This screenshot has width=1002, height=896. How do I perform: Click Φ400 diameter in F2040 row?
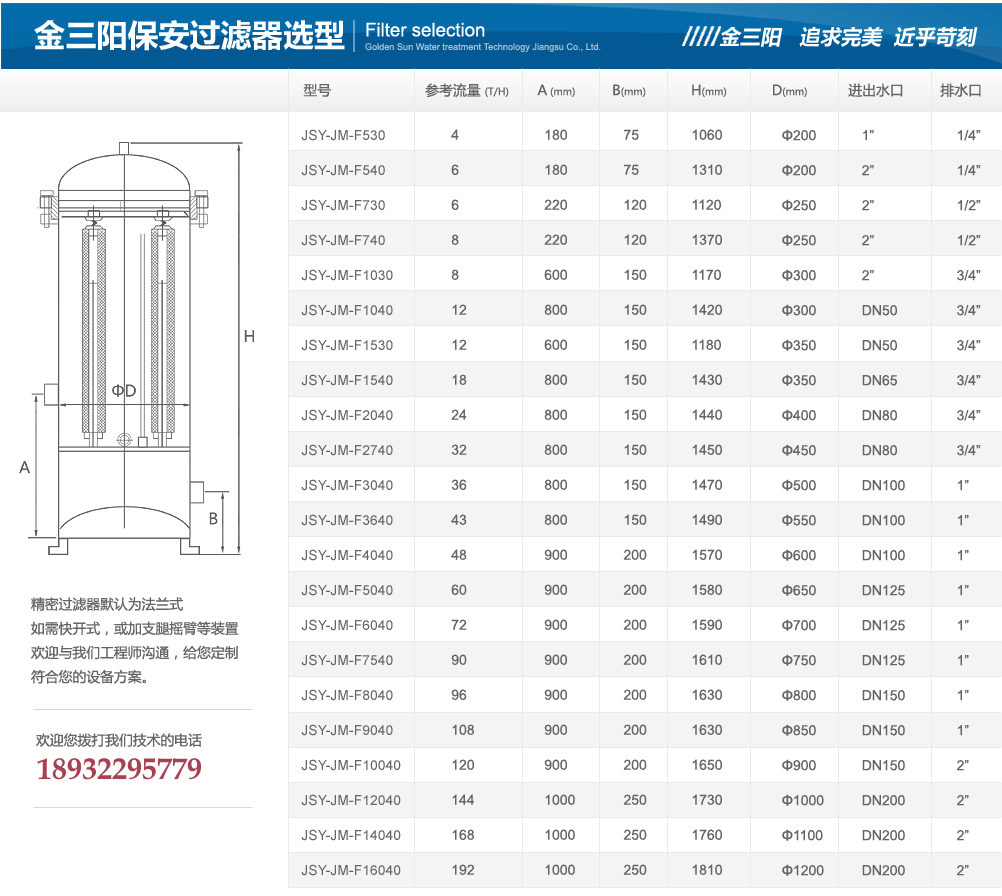coord(799,415)
